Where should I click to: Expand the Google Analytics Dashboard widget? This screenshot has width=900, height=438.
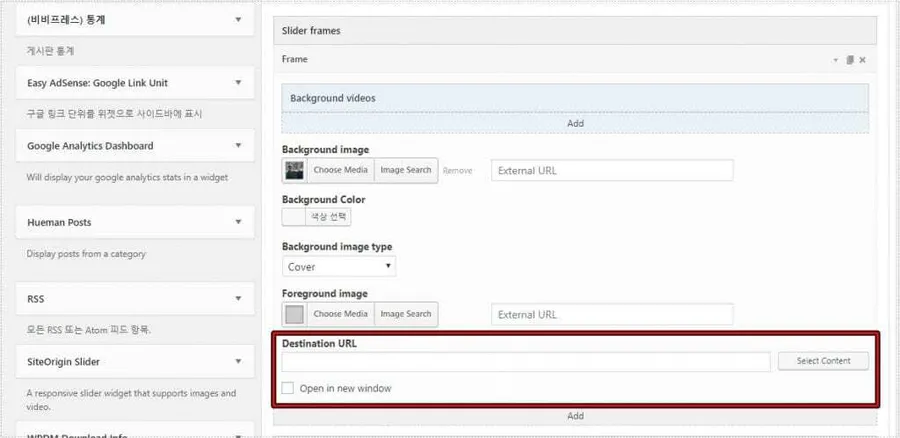tap(238, 146)
